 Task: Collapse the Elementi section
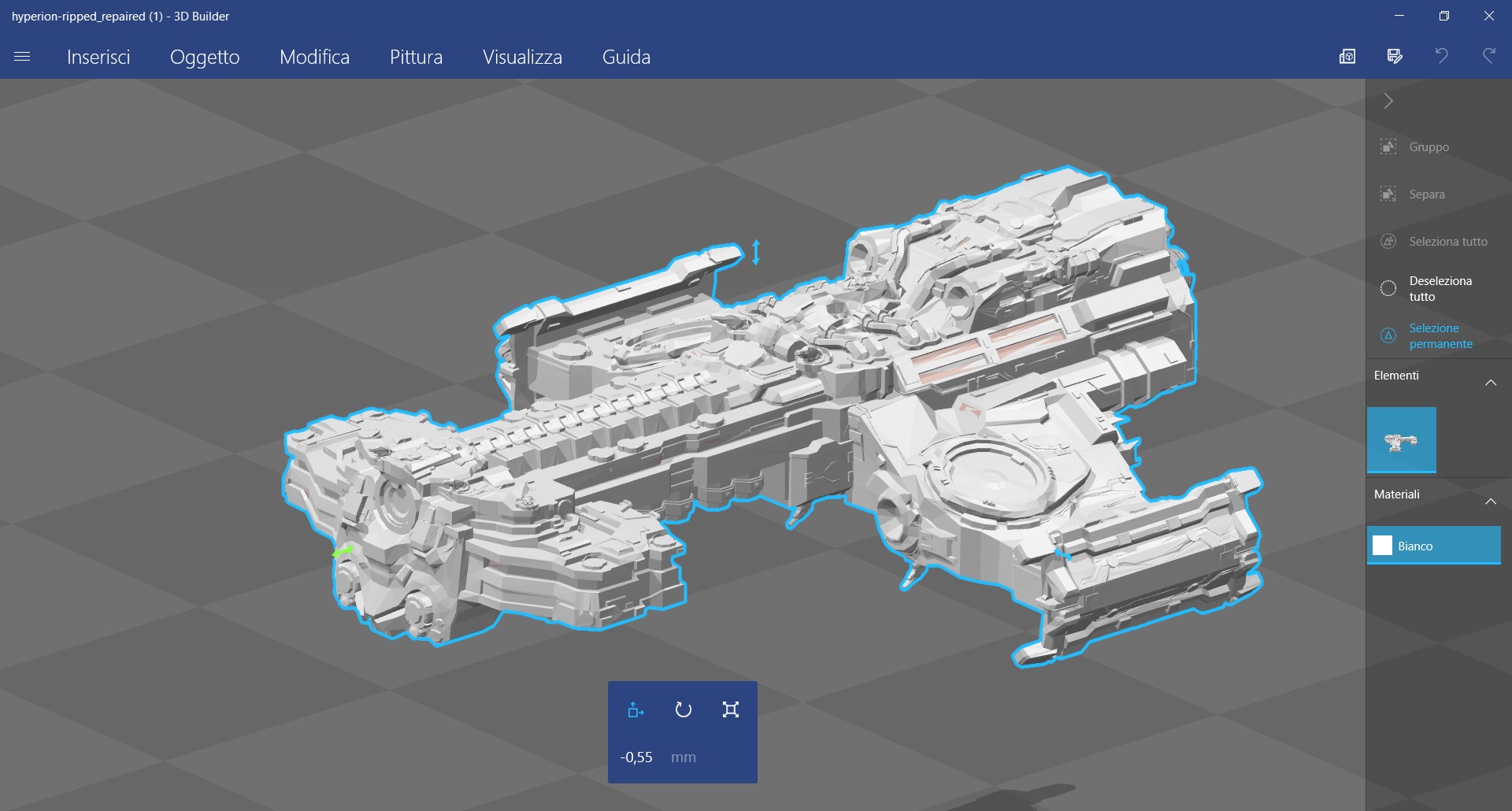point(1490,383)
